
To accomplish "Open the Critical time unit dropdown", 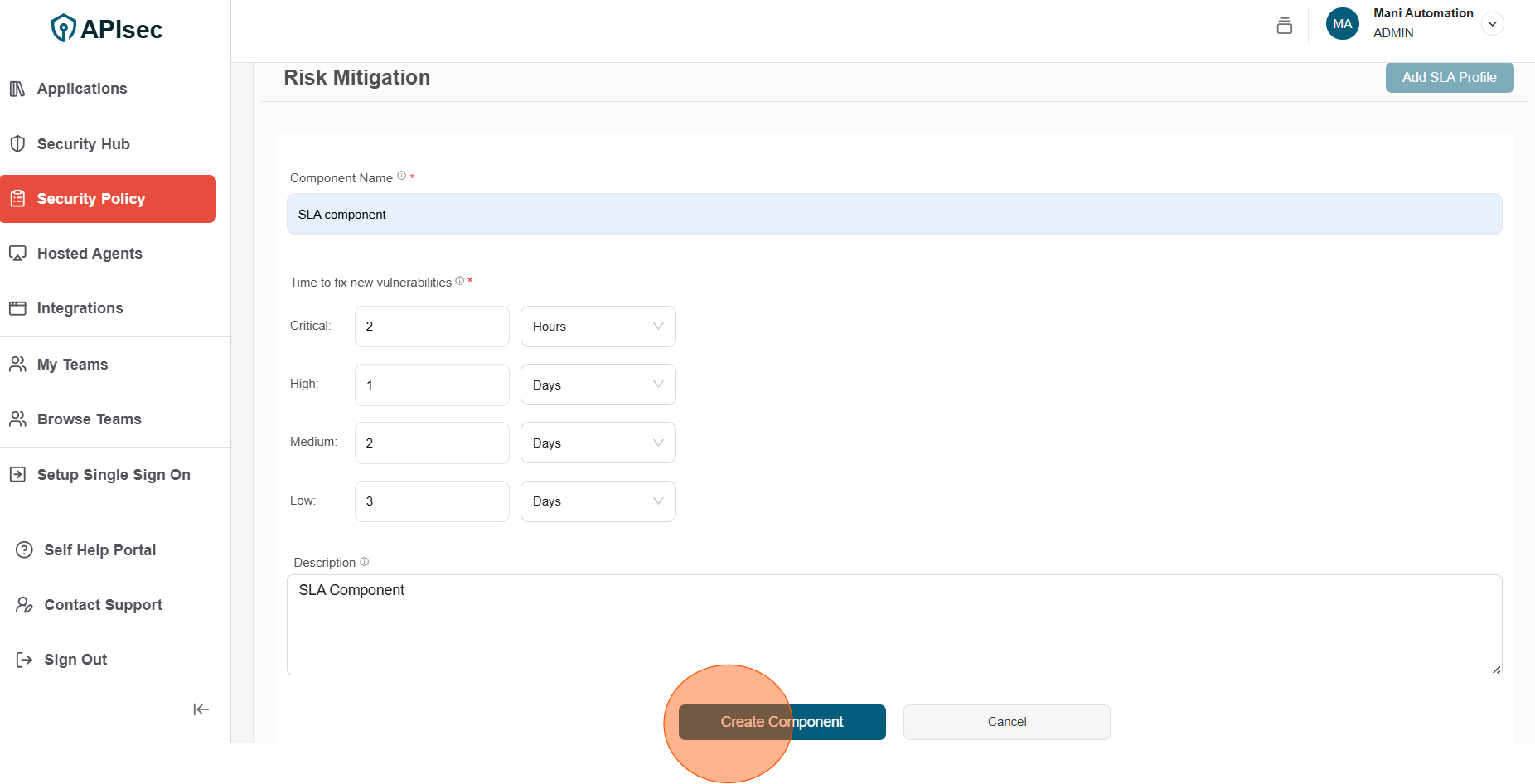I will (x=598, y=327).
